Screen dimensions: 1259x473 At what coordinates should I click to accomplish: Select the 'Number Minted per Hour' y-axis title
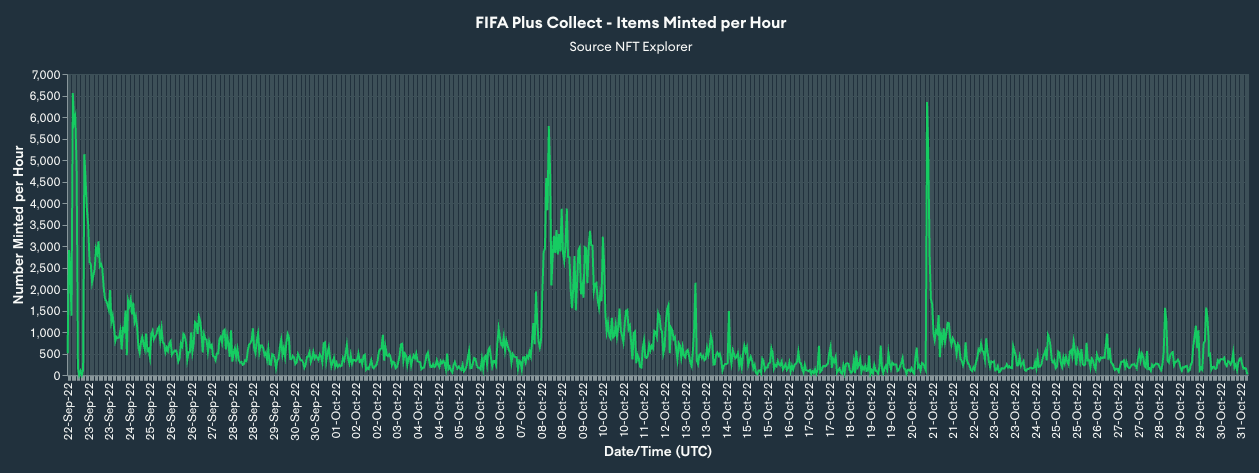click(x=18, y=224)
